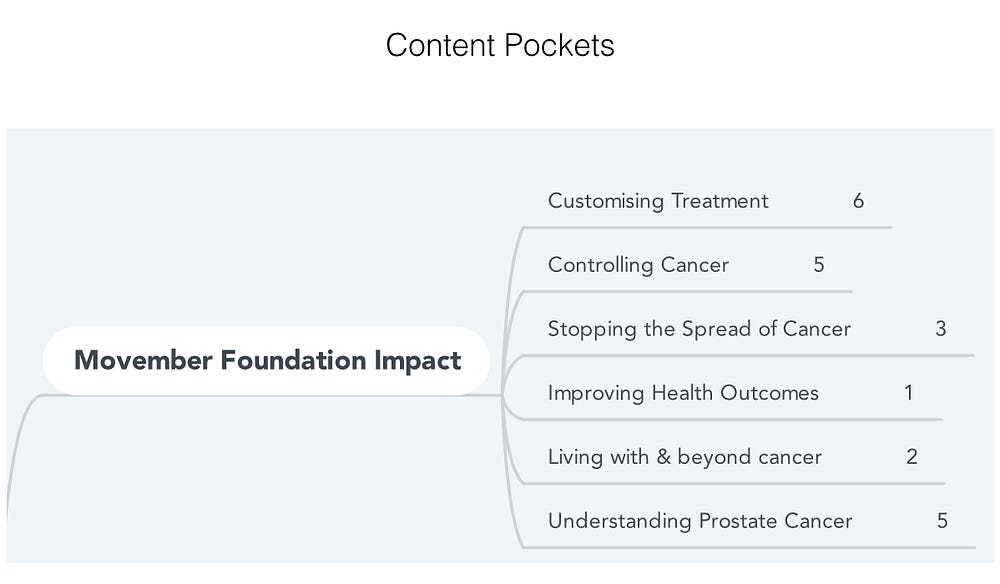Click the Content Pockets title
This screenshot has height=584, width=1000.
[x=500, y=45]
